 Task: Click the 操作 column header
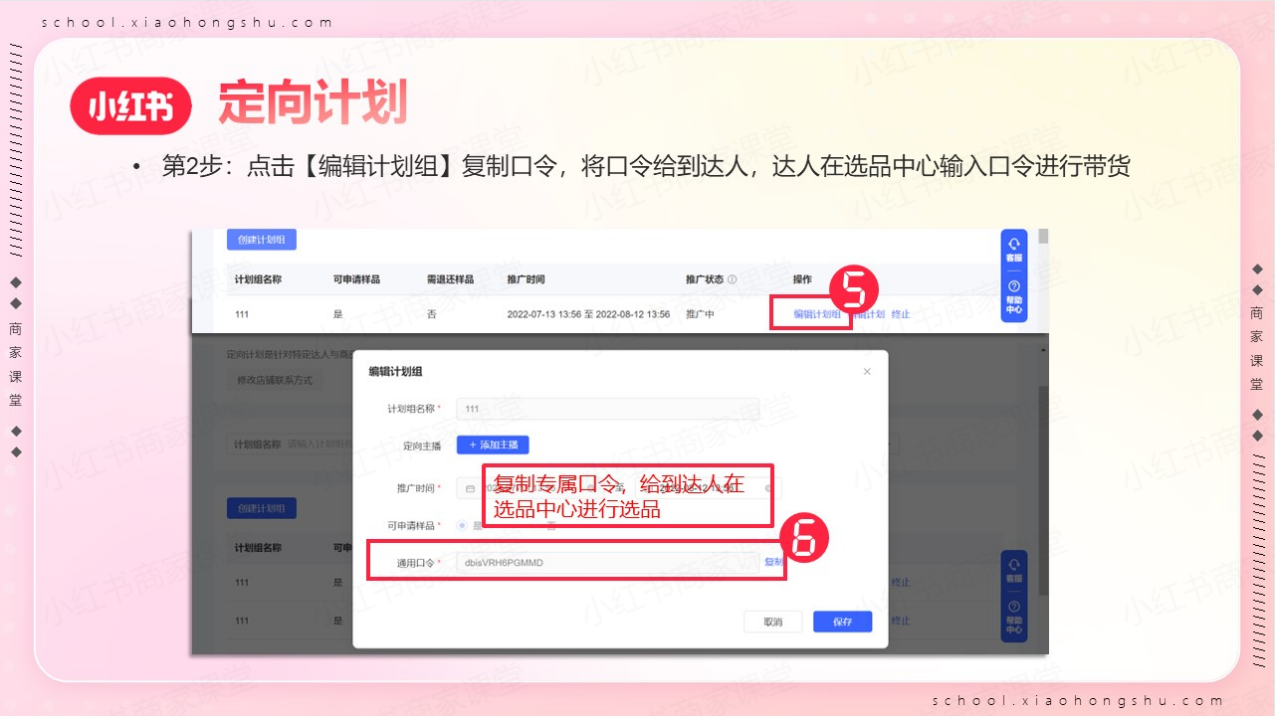click(802, 279)
